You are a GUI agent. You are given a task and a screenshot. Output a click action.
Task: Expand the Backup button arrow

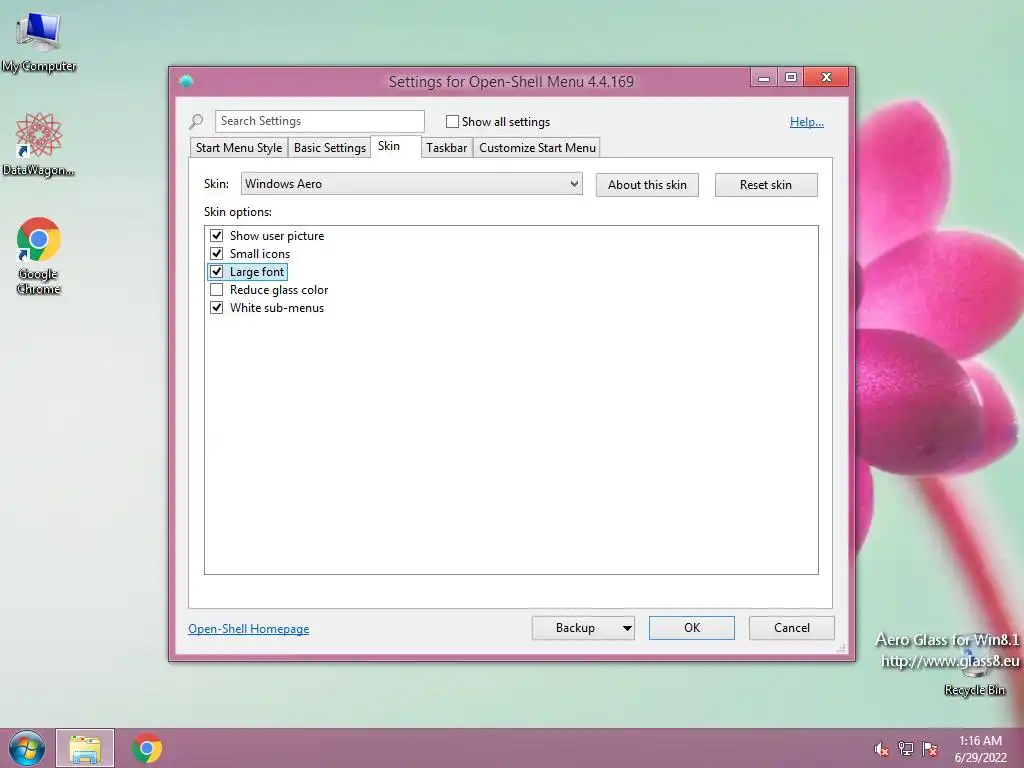pyautogui.click(x=626, y=628)
